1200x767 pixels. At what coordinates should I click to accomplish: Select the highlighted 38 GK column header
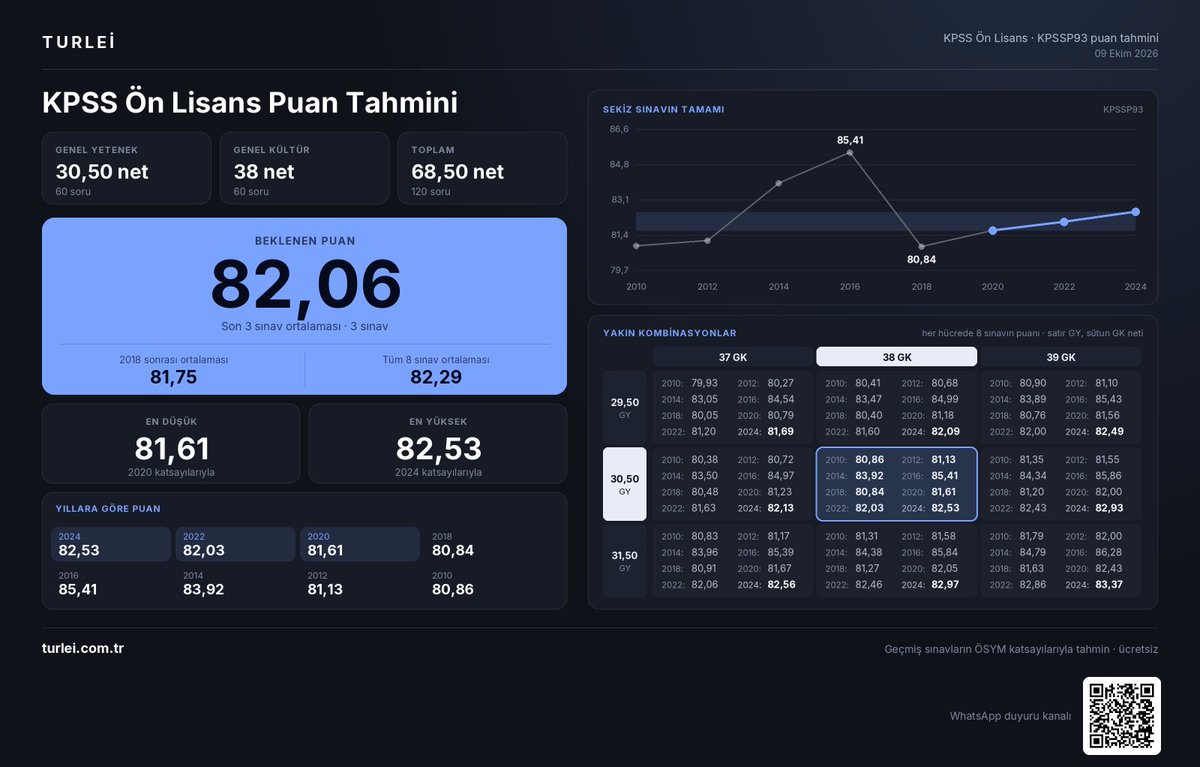[x=897, y=357]
